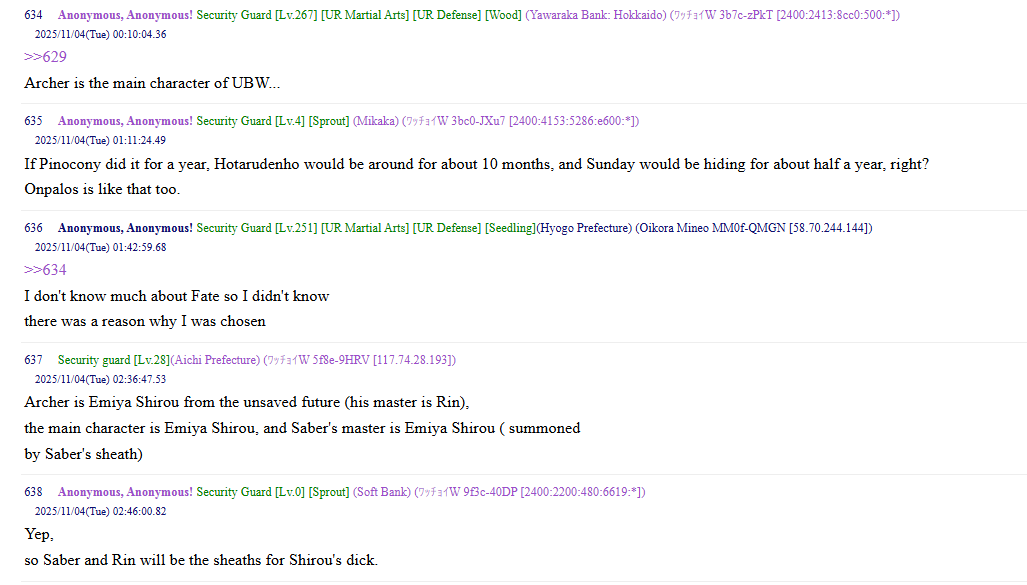Click ID text containing 5f8e-9HRV
1027x585 pixels.
360,360
